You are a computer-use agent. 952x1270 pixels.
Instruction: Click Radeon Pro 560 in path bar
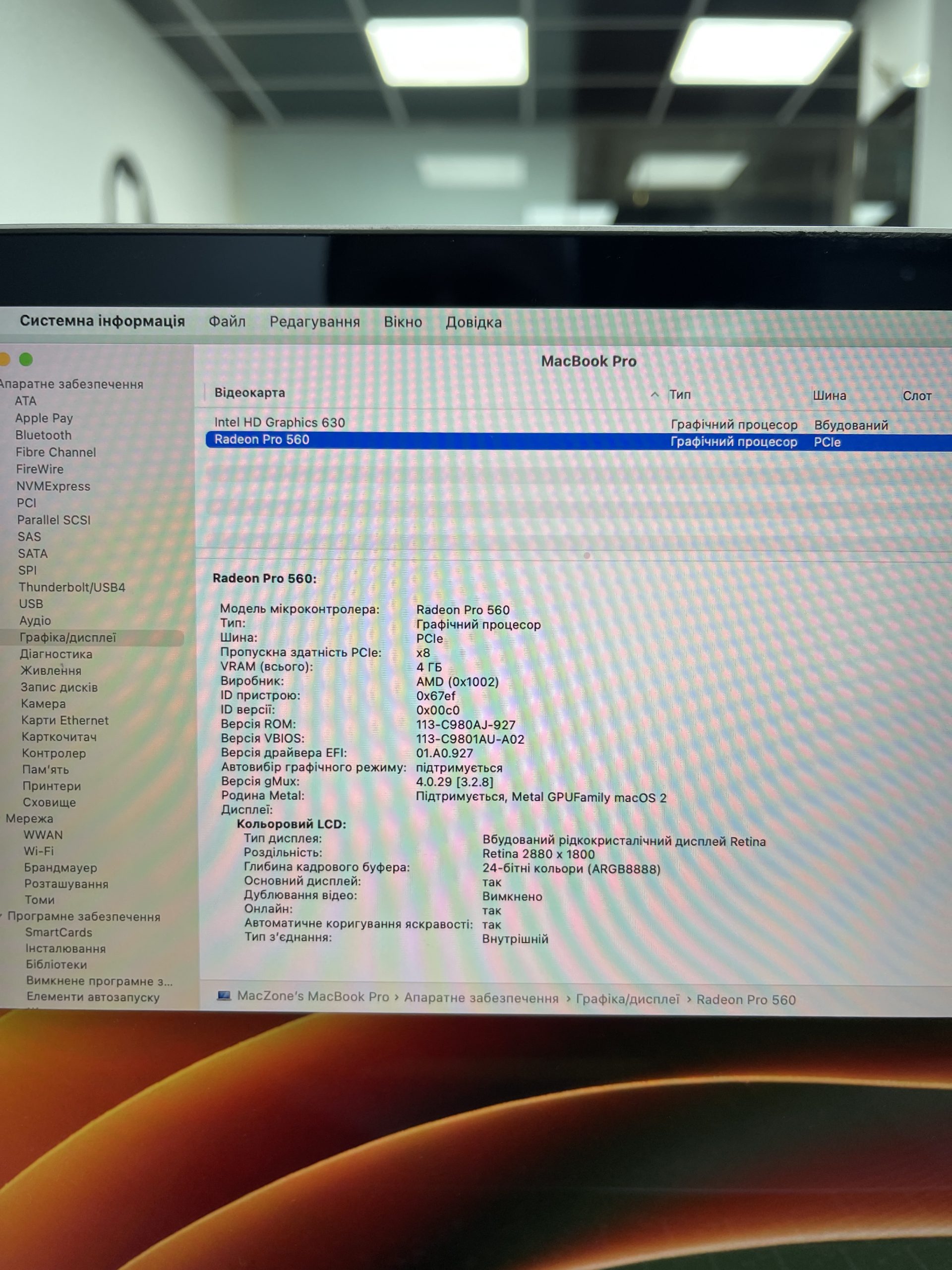[x=746, y=1000]
